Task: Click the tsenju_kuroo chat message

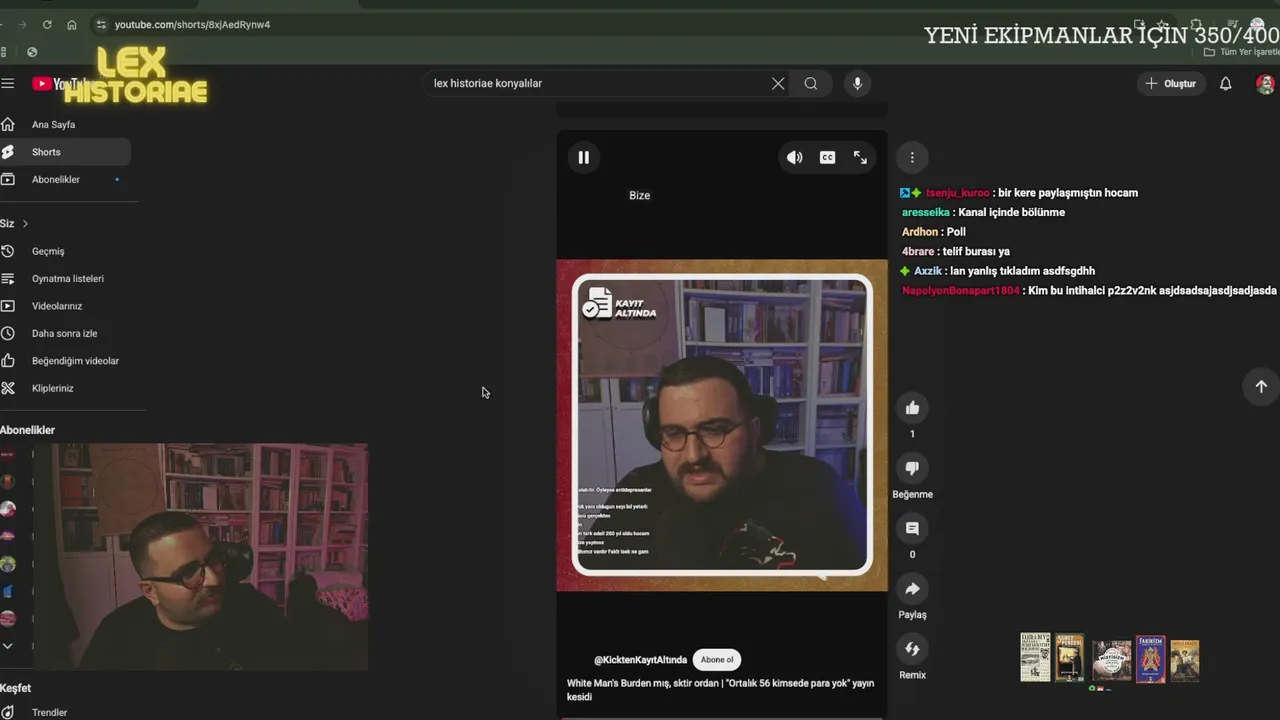Action: point(1019,193)
